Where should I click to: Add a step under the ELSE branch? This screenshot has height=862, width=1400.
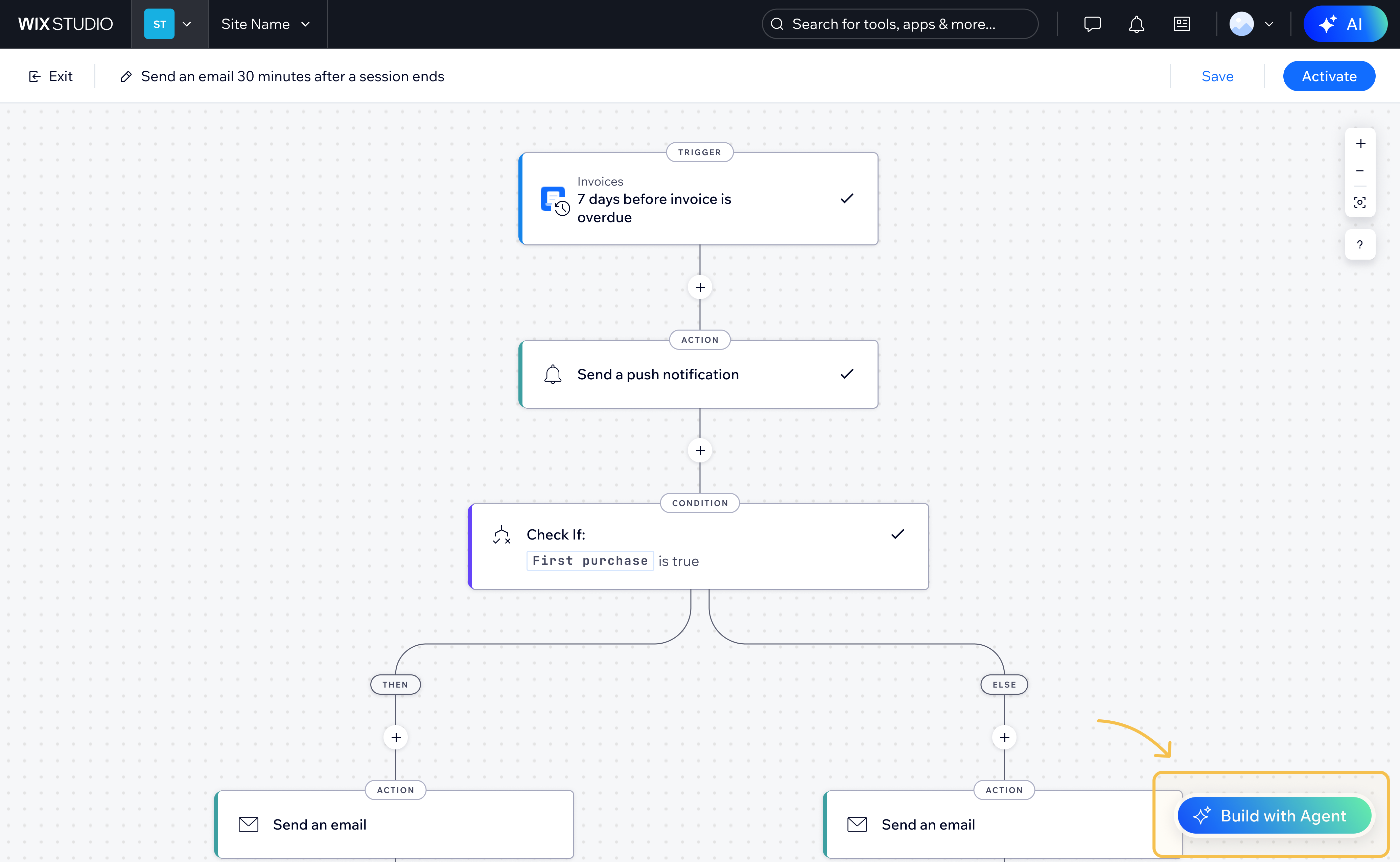coord(1004,738)
